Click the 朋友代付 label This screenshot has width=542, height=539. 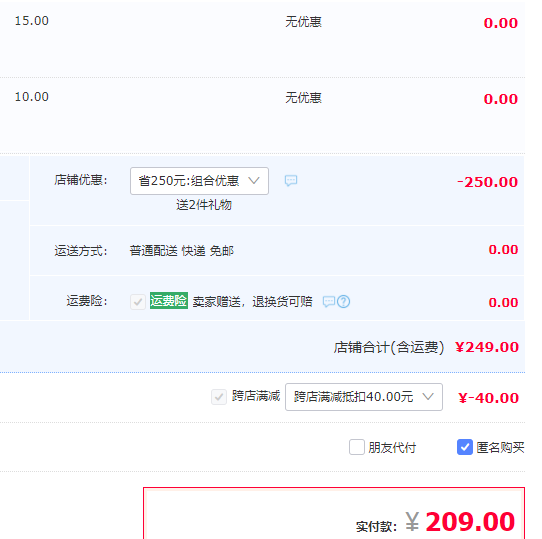pyautogui.click(x=392, y=448)
